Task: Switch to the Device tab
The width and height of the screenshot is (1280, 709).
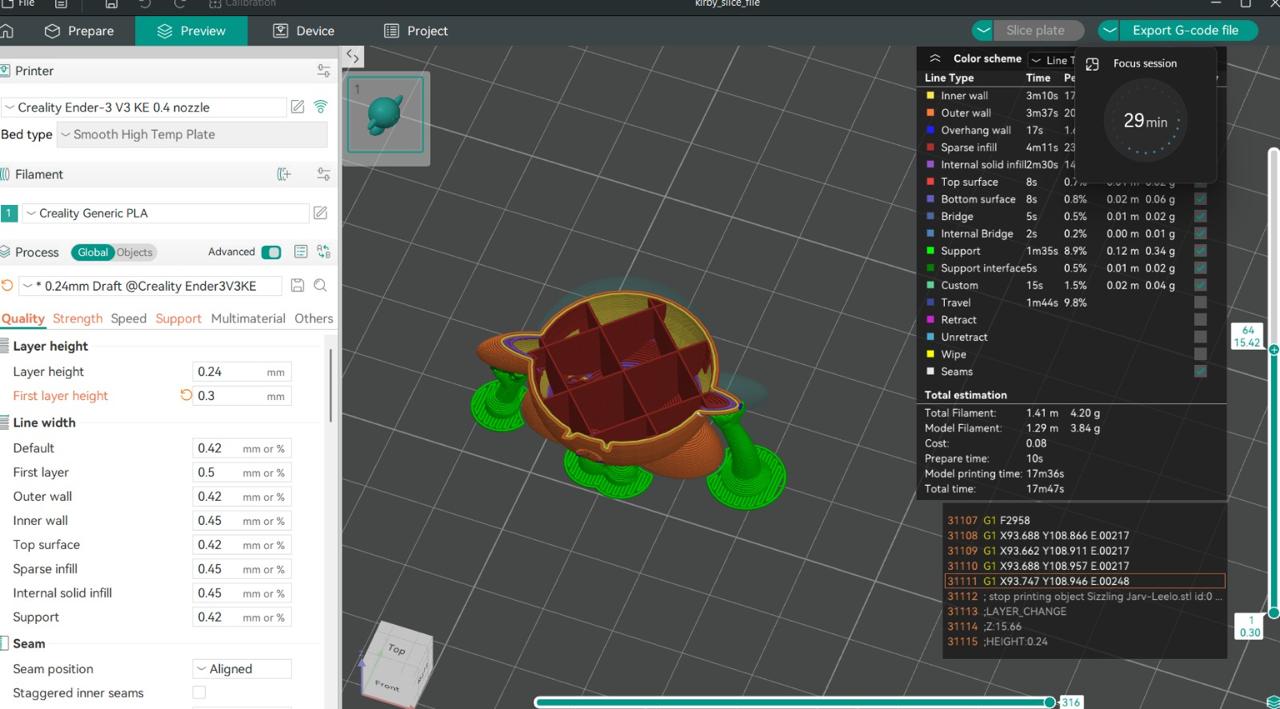Action: [x=304, y=31]
